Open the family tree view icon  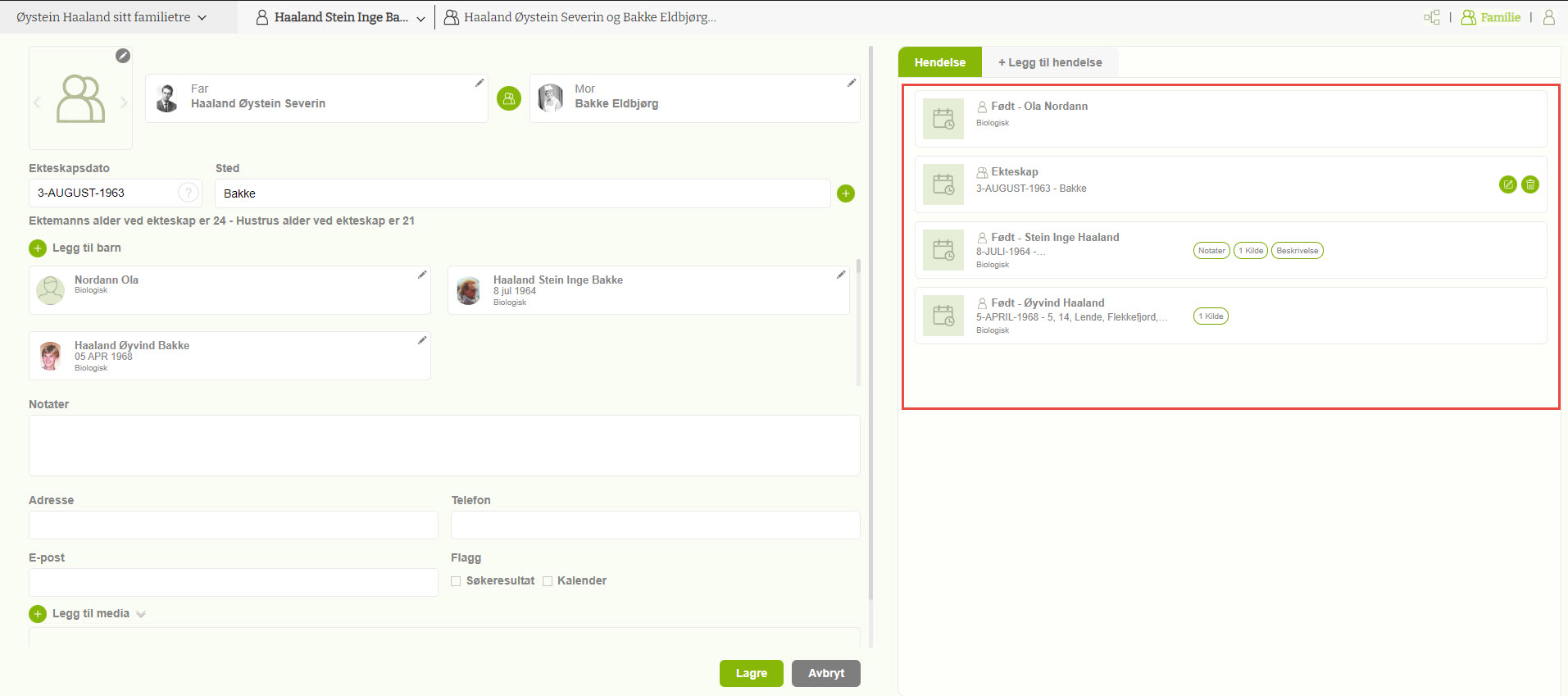tap(1432, 17)
